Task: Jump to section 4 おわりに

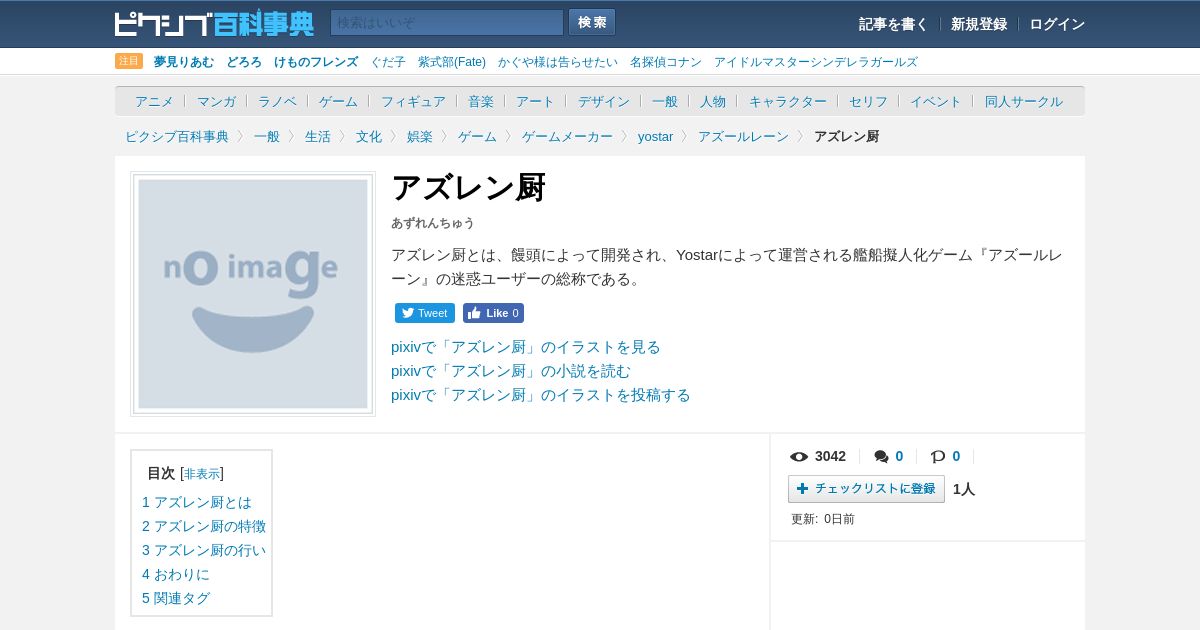Action: pos(176,574)
